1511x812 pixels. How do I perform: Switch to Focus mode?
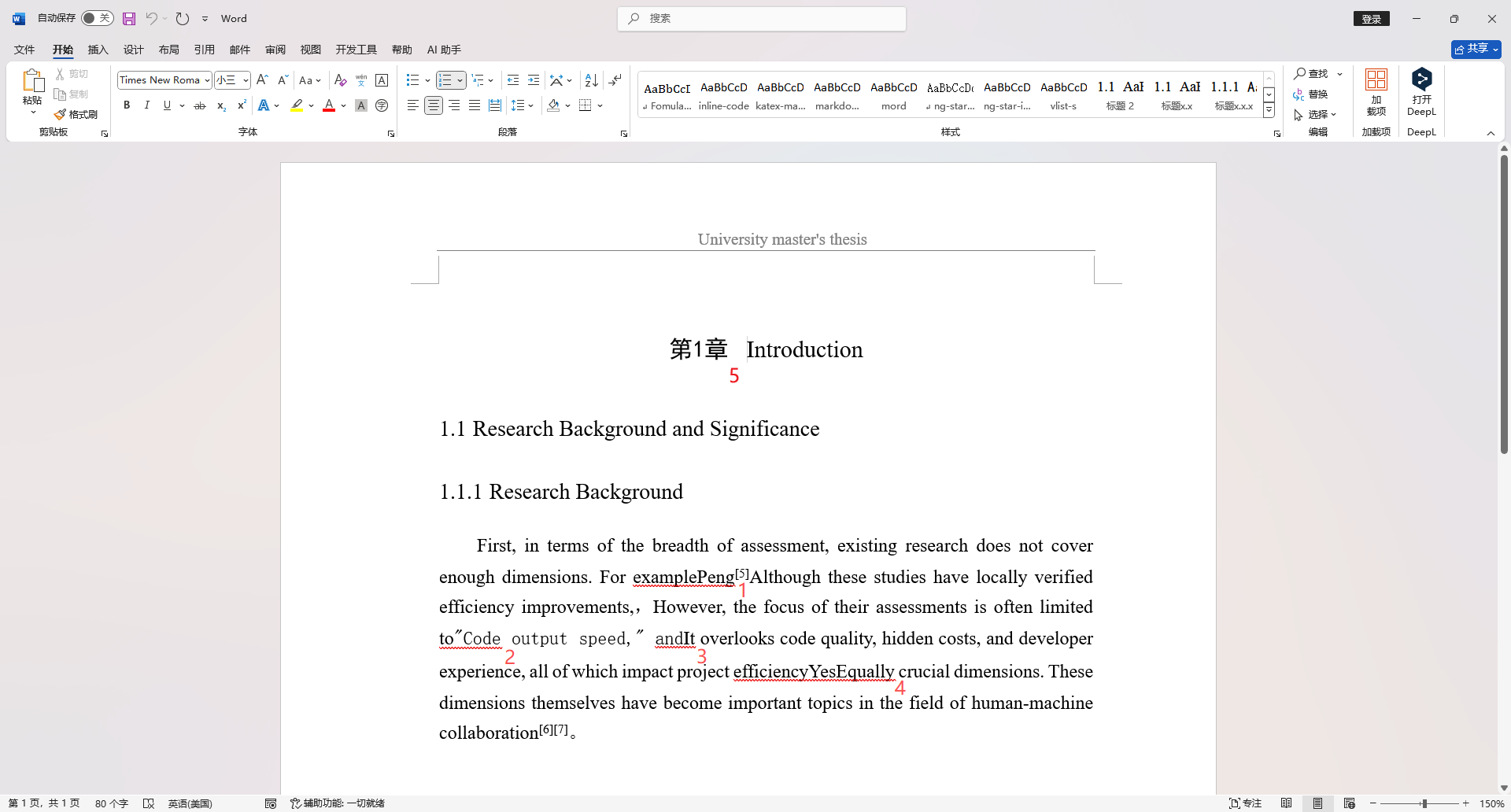1246,803
